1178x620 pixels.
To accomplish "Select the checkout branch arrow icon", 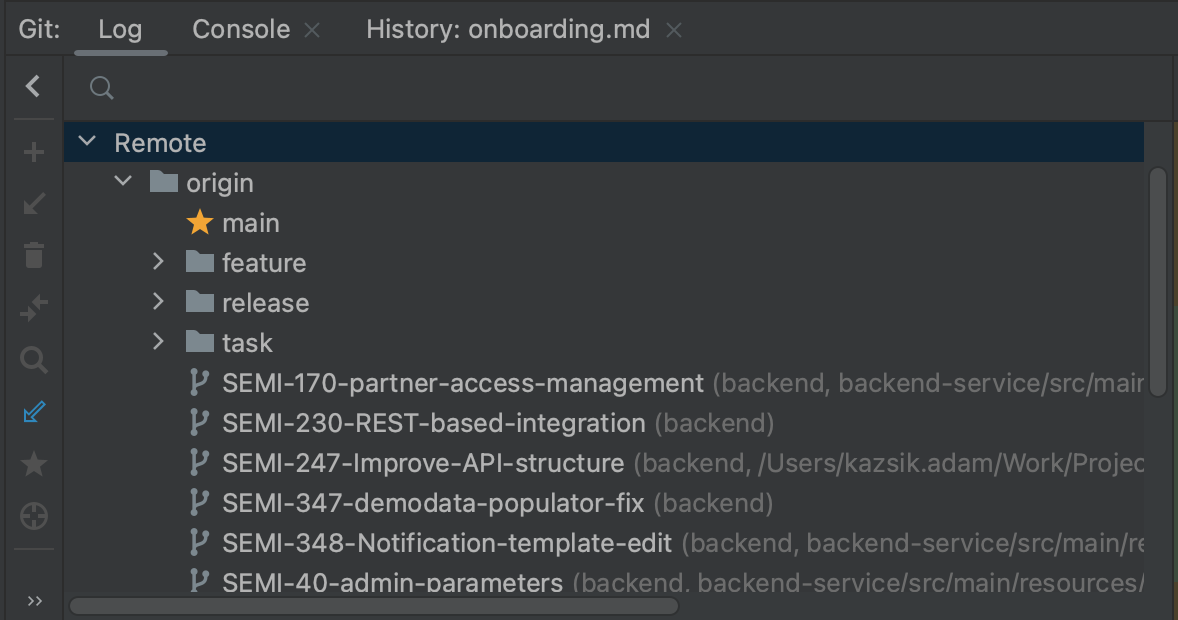I will [33, 203].
